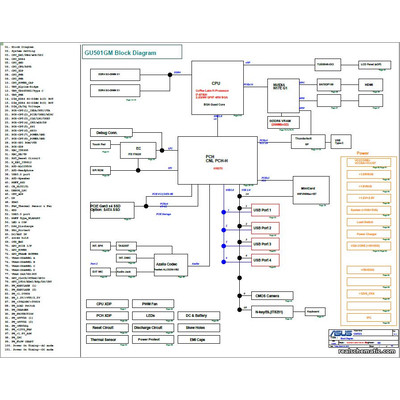Click the Touch Pad block

coord(100,145)
